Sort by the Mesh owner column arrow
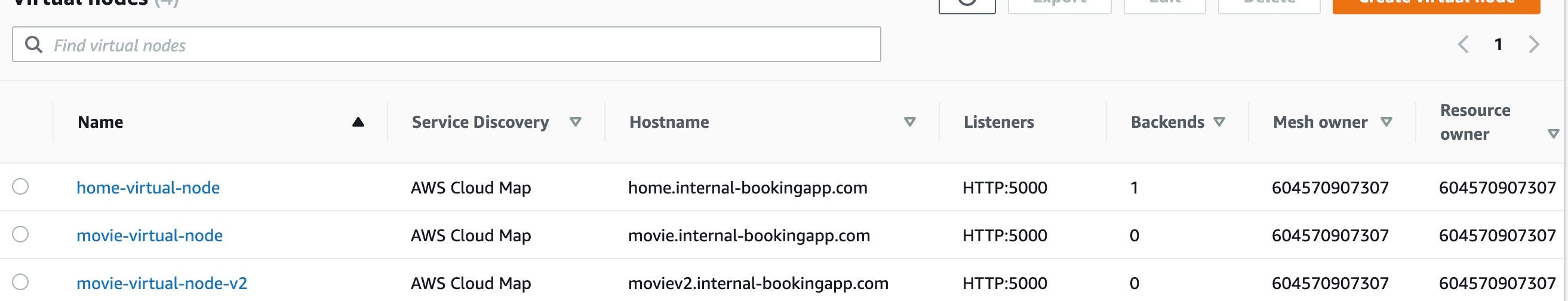 tap(1386, 122)
